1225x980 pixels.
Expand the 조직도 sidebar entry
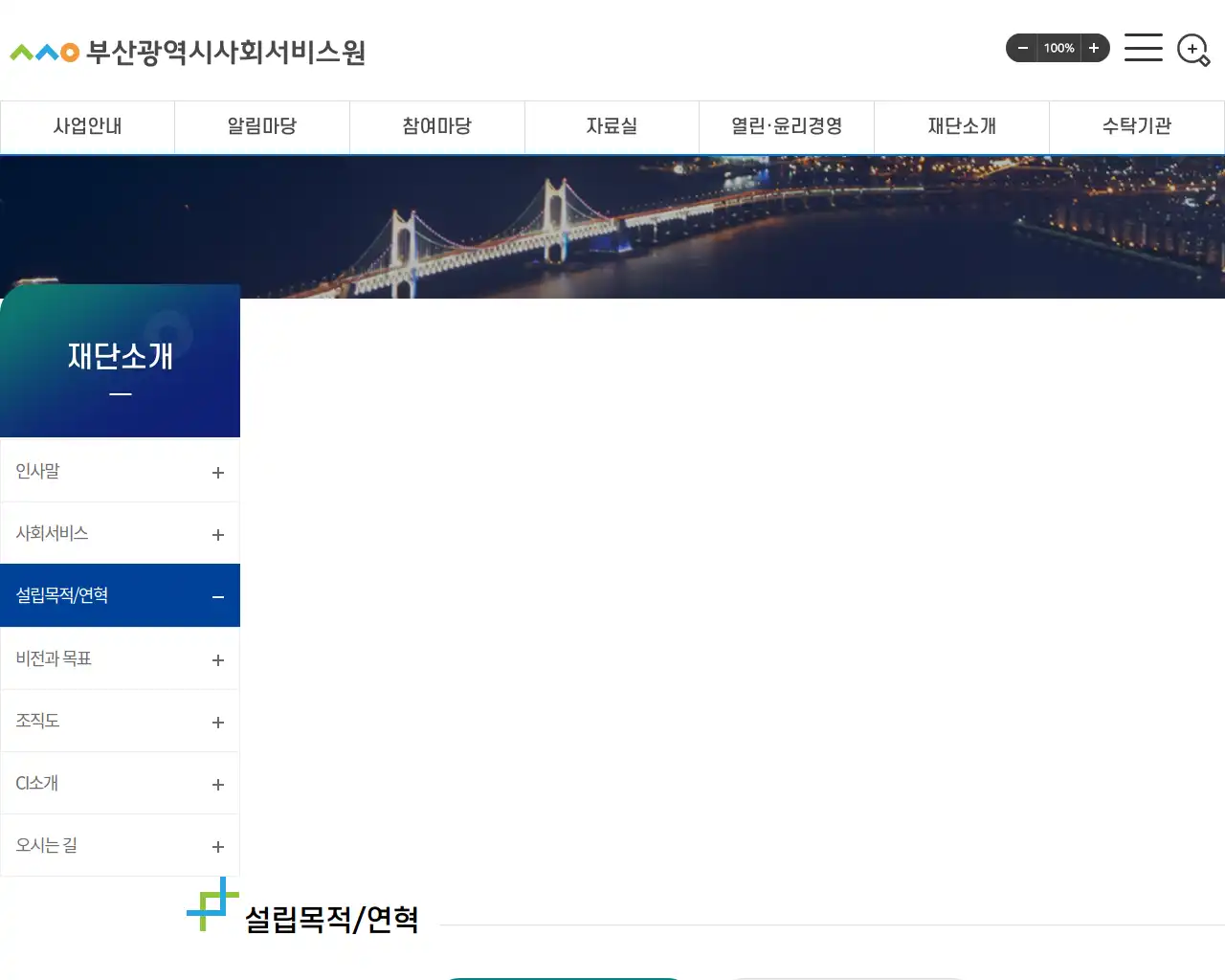click(217, 721)
